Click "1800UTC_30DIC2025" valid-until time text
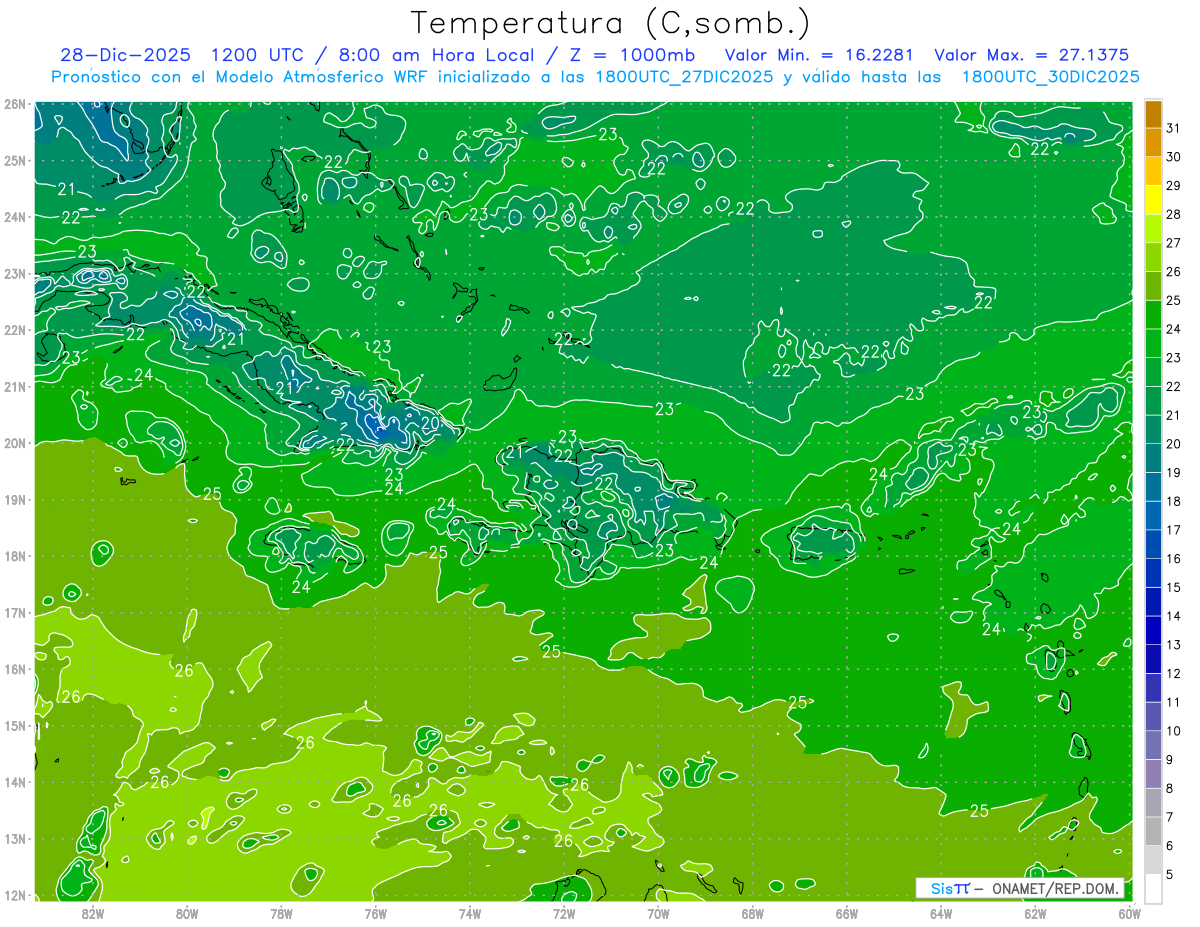 (1050, 77)
